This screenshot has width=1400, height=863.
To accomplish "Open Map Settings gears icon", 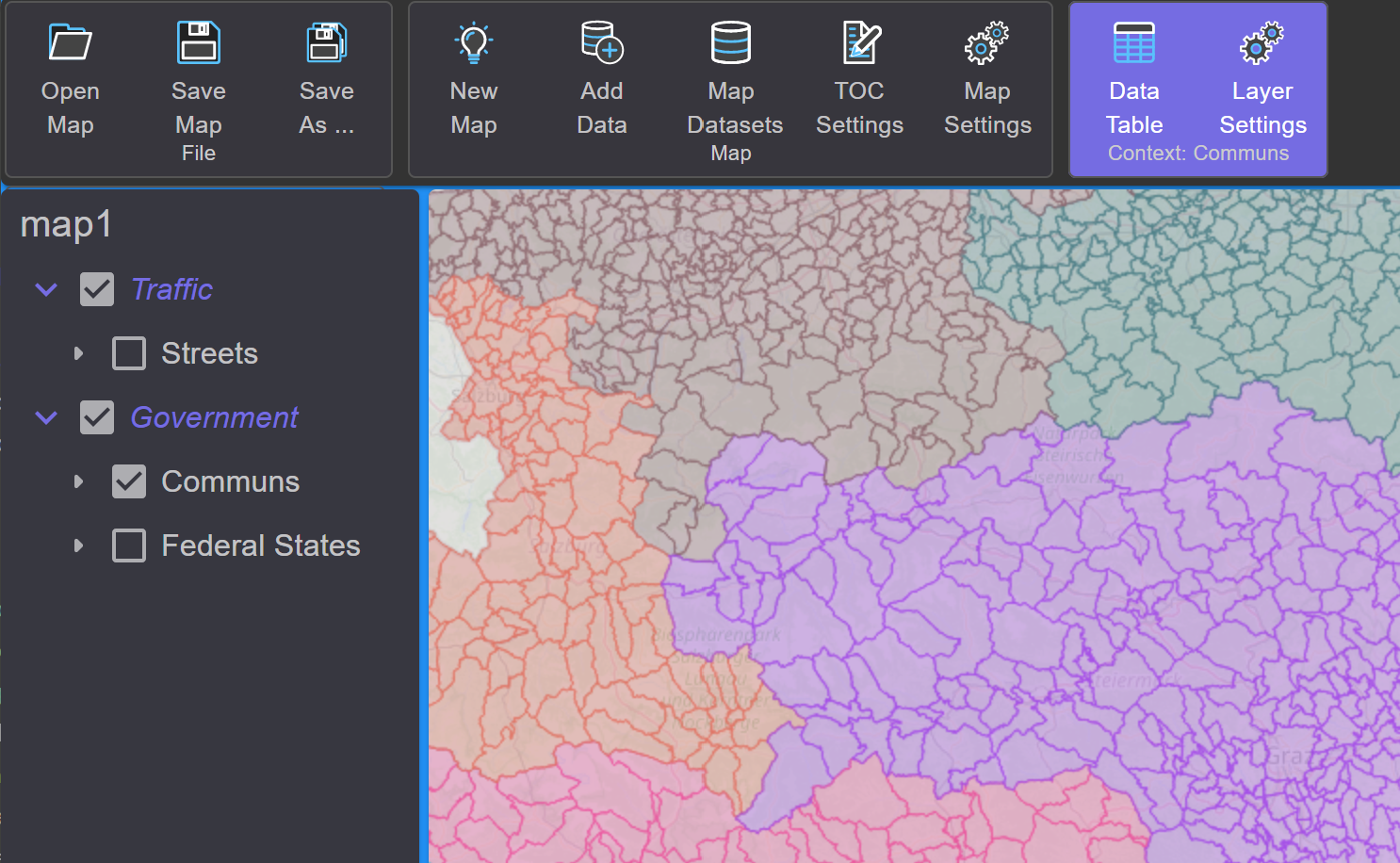I will pyautogui.click(x=987, y=42).
